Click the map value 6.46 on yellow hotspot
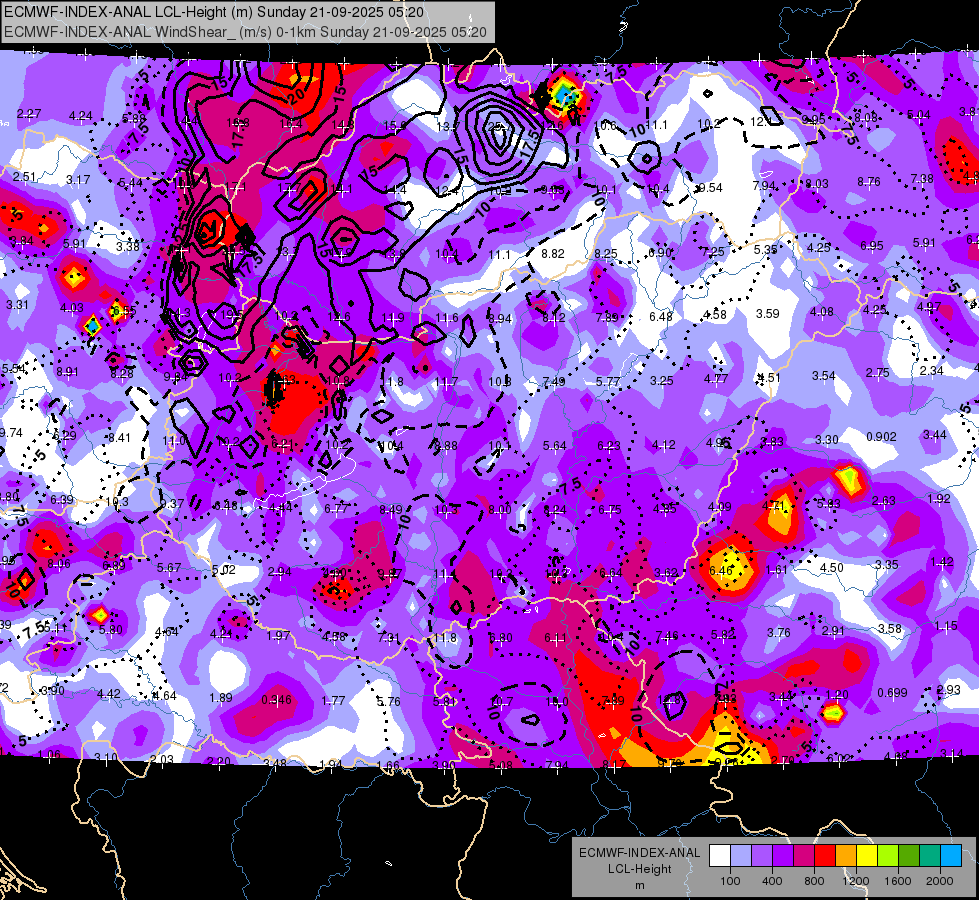Viewport: 979px width, 900px height. pyautogui.click(x=721, y=570)
